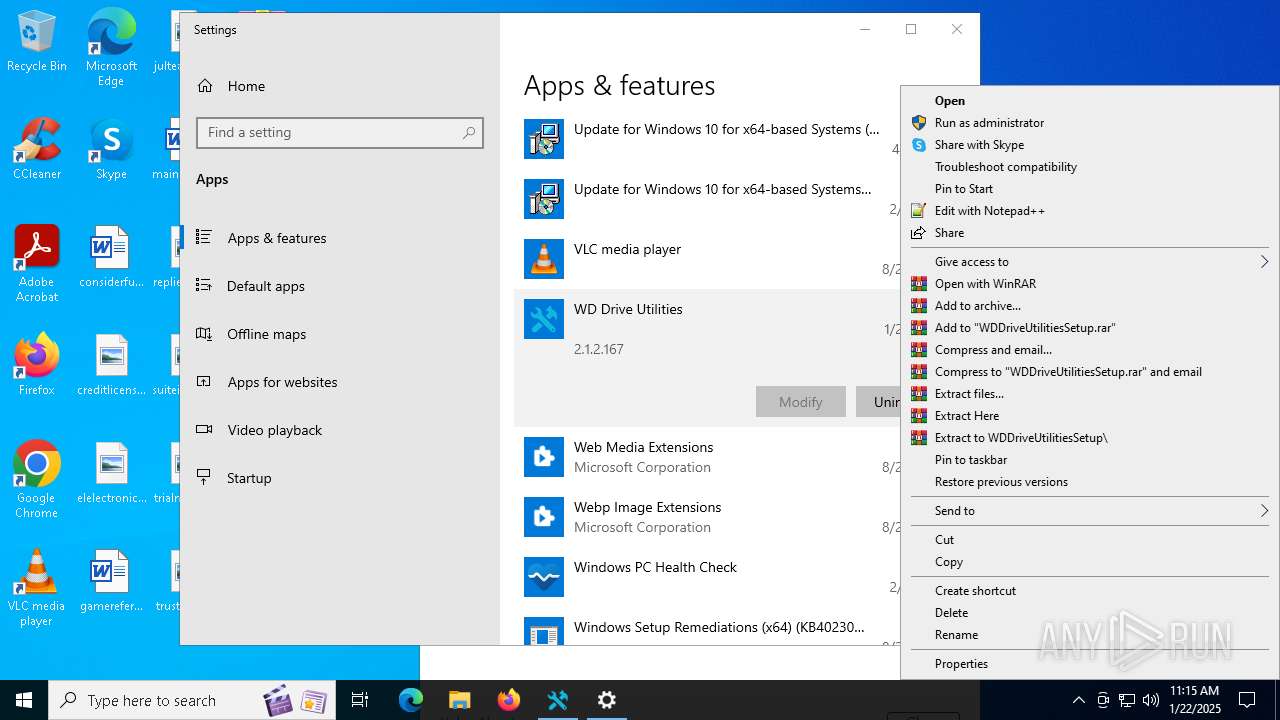
Task: Launch Microsoft Edge from the desktop
Action: click(111, 48)
